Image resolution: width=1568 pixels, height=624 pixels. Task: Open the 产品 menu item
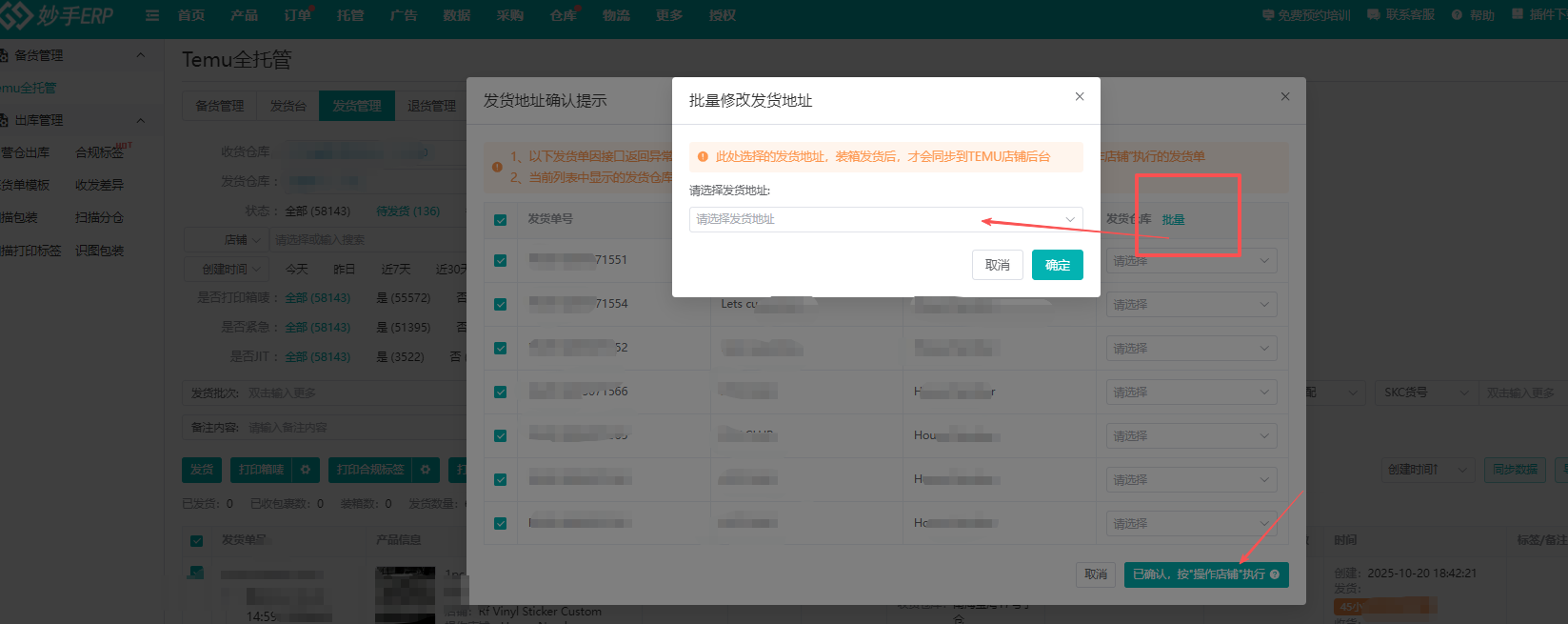[x=245, y=15]
